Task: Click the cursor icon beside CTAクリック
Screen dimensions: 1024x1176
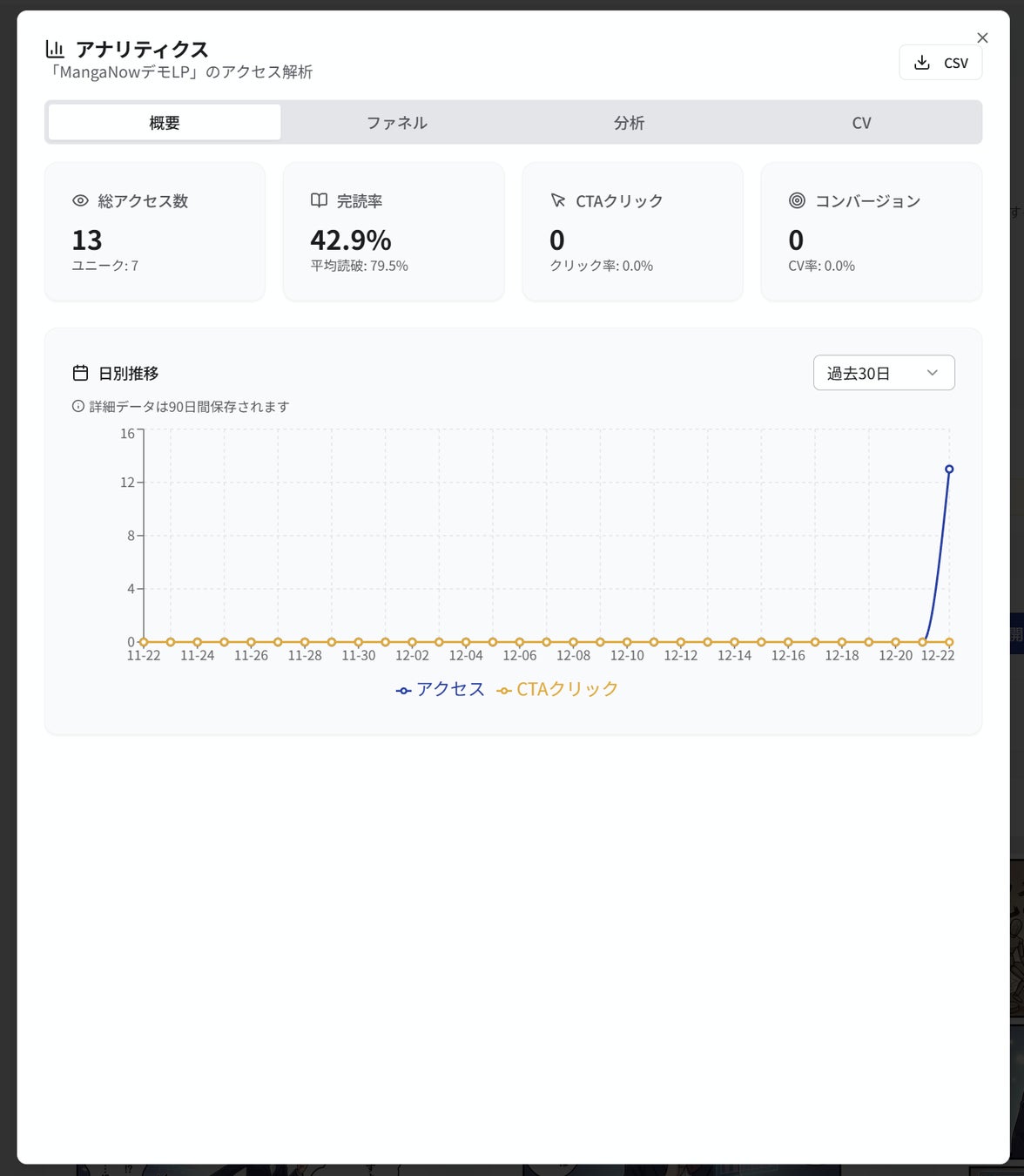Action: (558, 200)
